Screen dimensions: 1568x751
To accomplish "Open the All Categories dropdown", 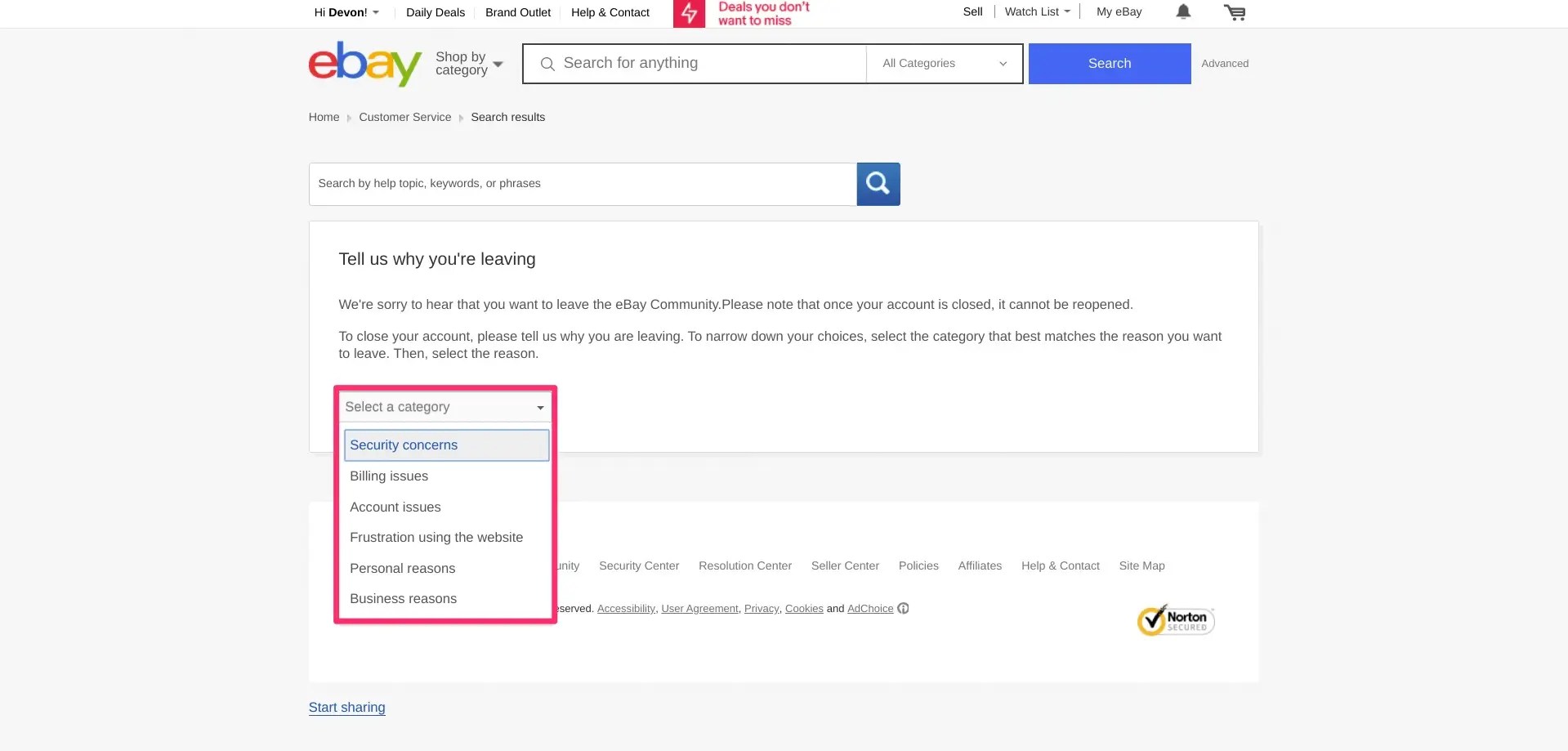I will point(945,64).
